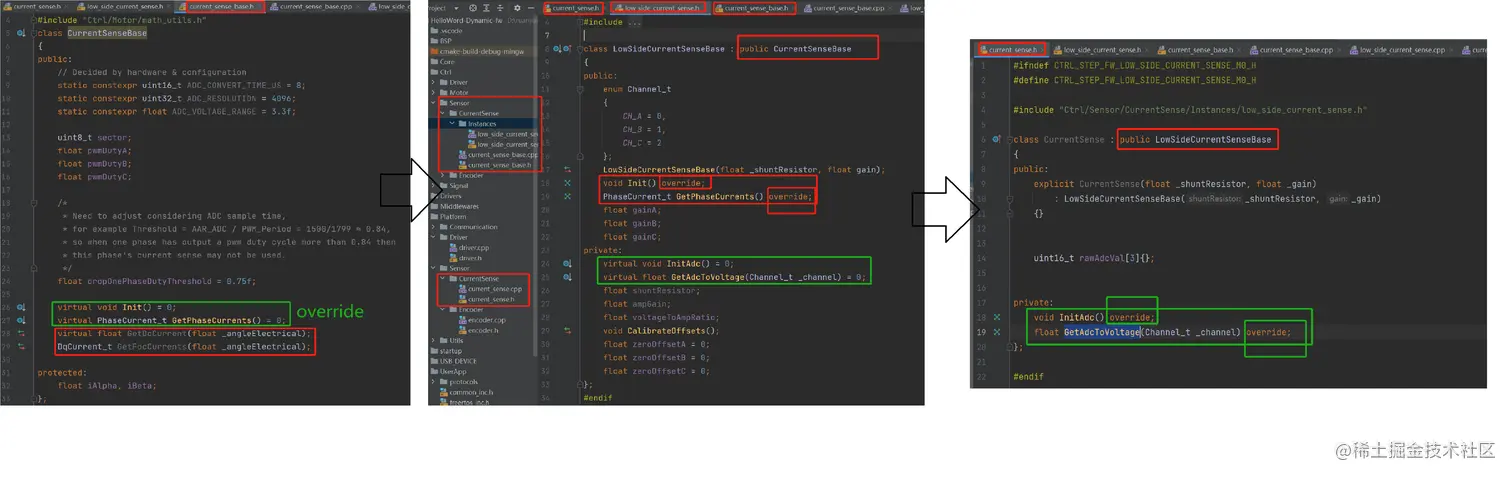
Task: Expand all Project tree nodes in the middle window
Action: click(x=487, y=8)
